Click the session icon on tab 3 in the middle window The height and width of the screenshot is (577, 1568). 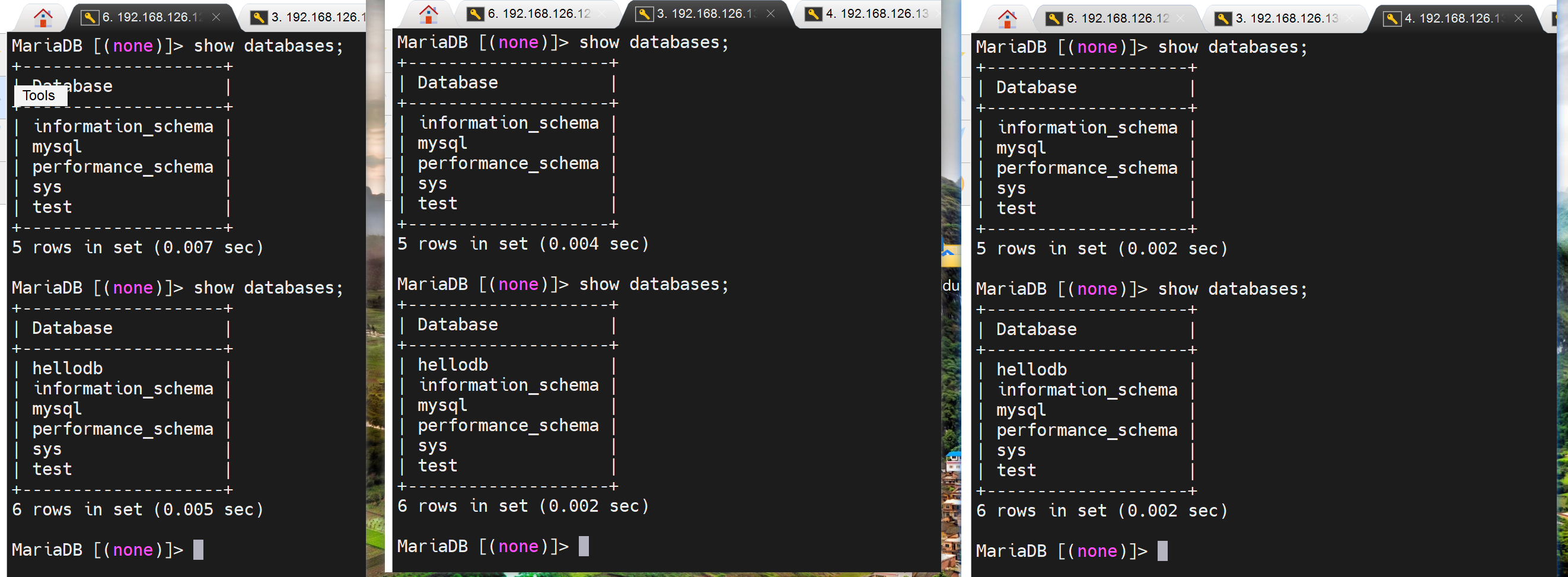pyautogui.click(x=644, y=14)
